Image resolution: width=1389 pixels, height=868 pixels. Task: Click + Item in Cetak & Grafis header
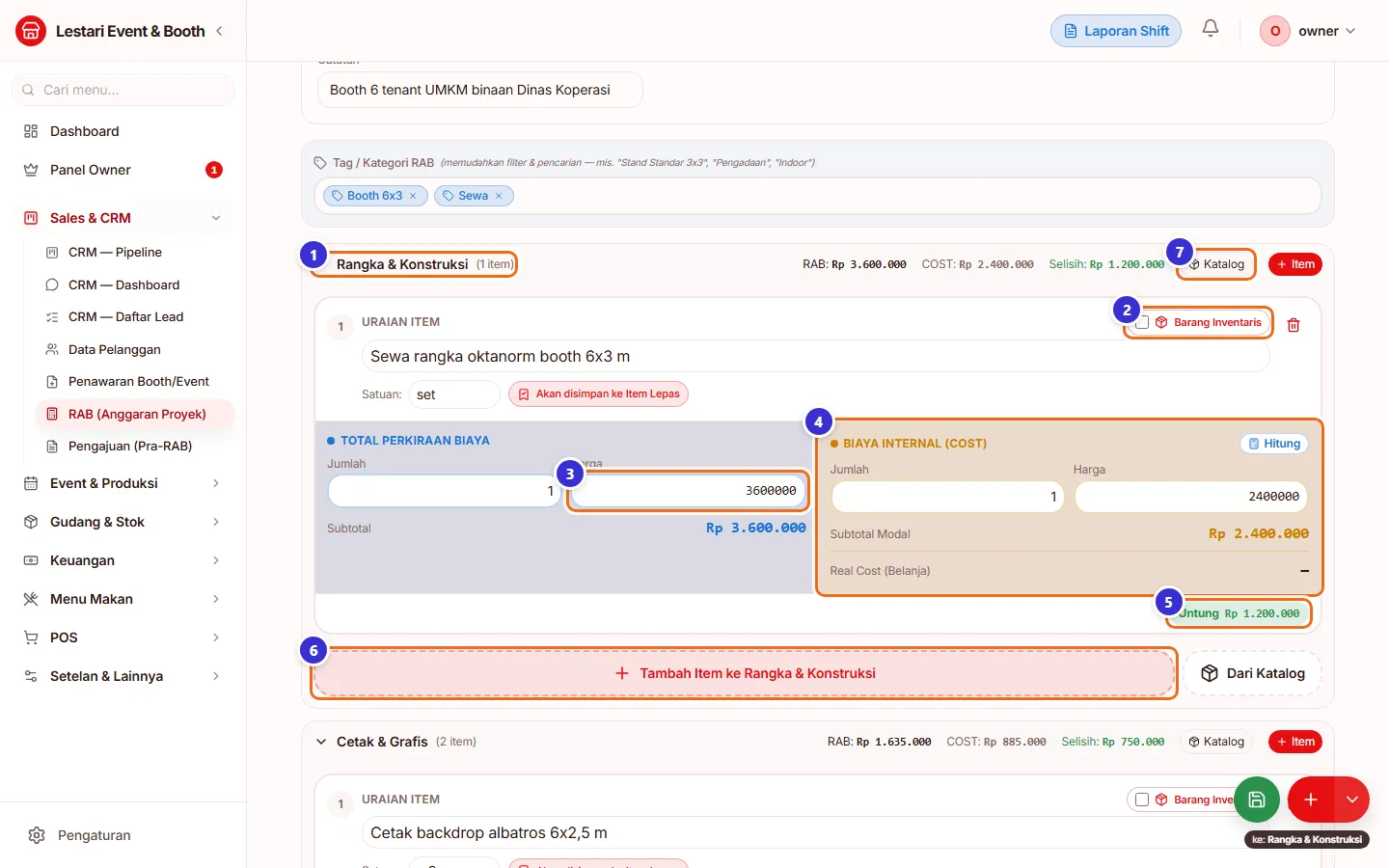pyautogui.click(x=1295, y=742)
